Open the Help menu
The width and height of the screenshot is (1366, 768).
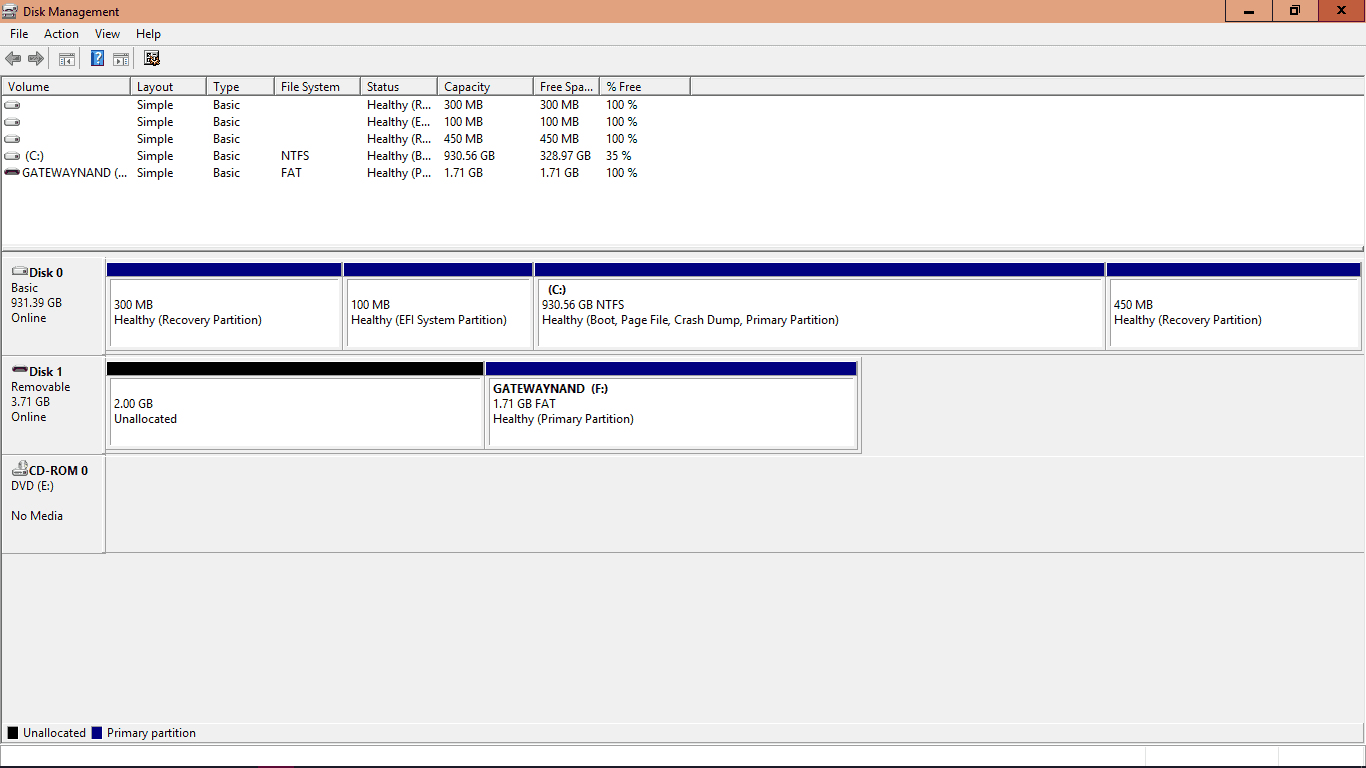148,34
